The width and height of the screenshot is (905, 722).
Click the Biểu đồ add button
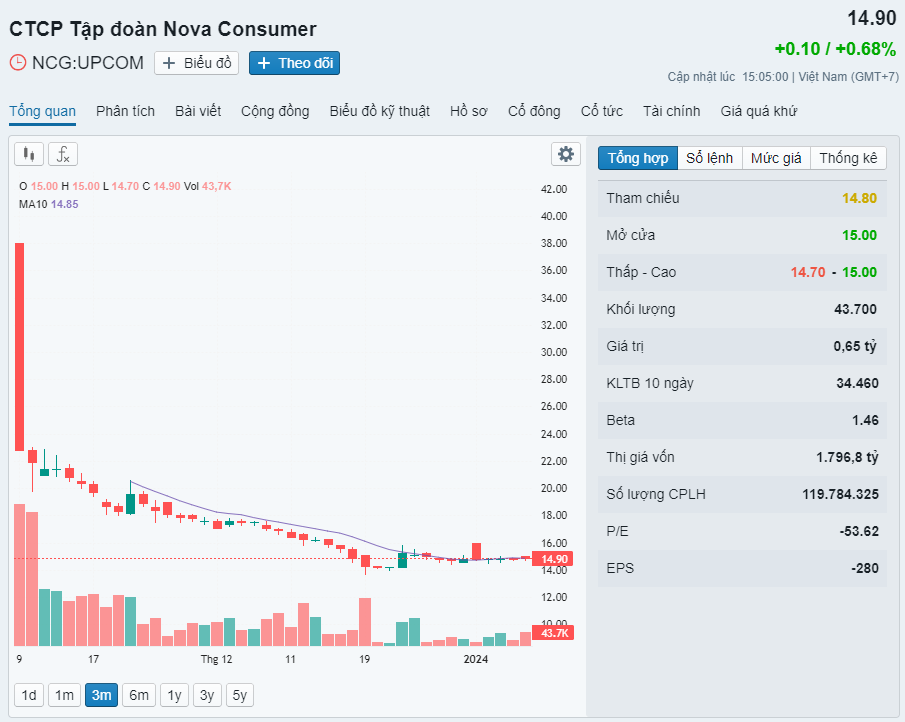[x=196, y=63]
